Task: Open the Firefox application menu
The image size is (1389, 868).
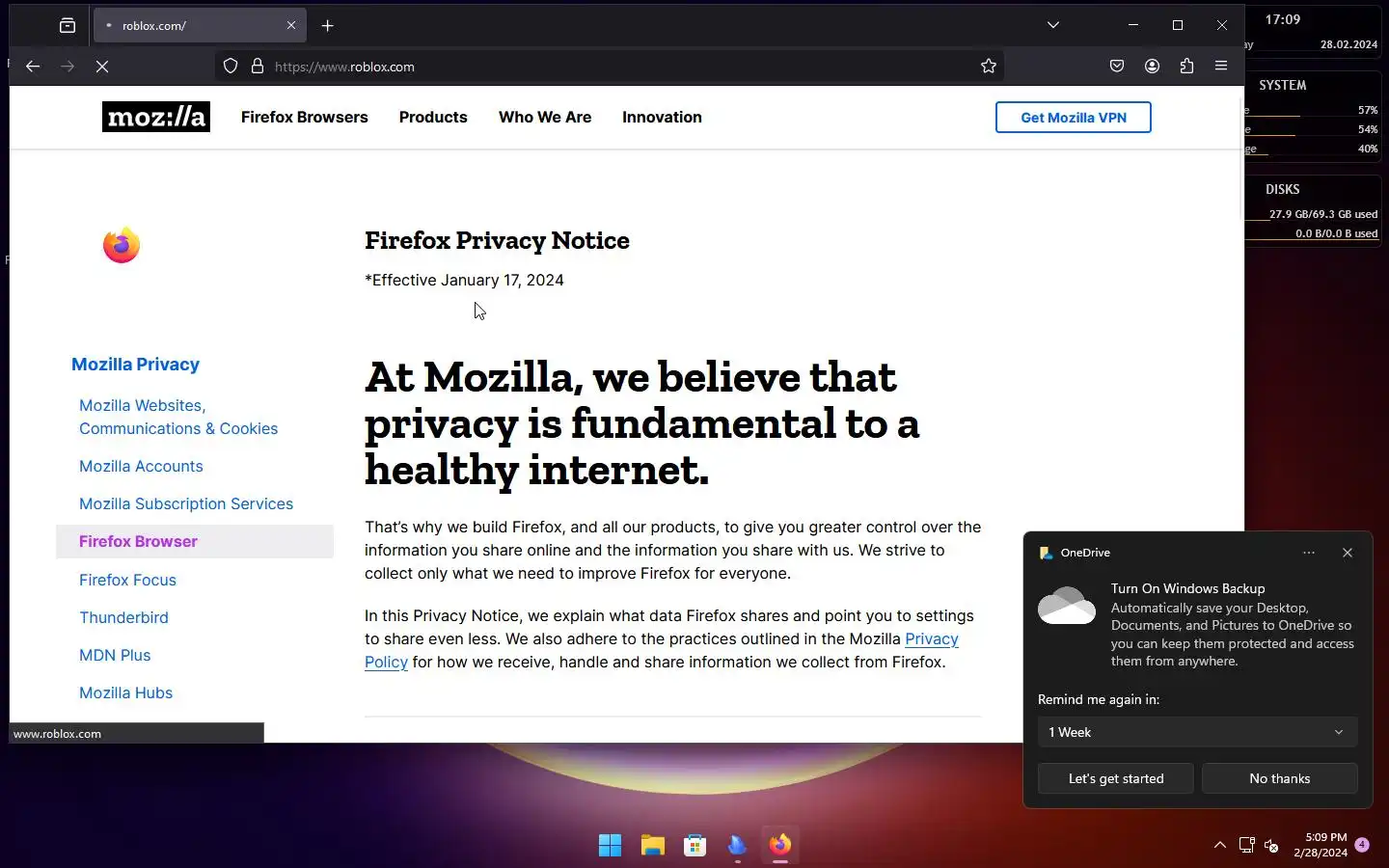Action: pyautogui.click(x=1221, y=67)
